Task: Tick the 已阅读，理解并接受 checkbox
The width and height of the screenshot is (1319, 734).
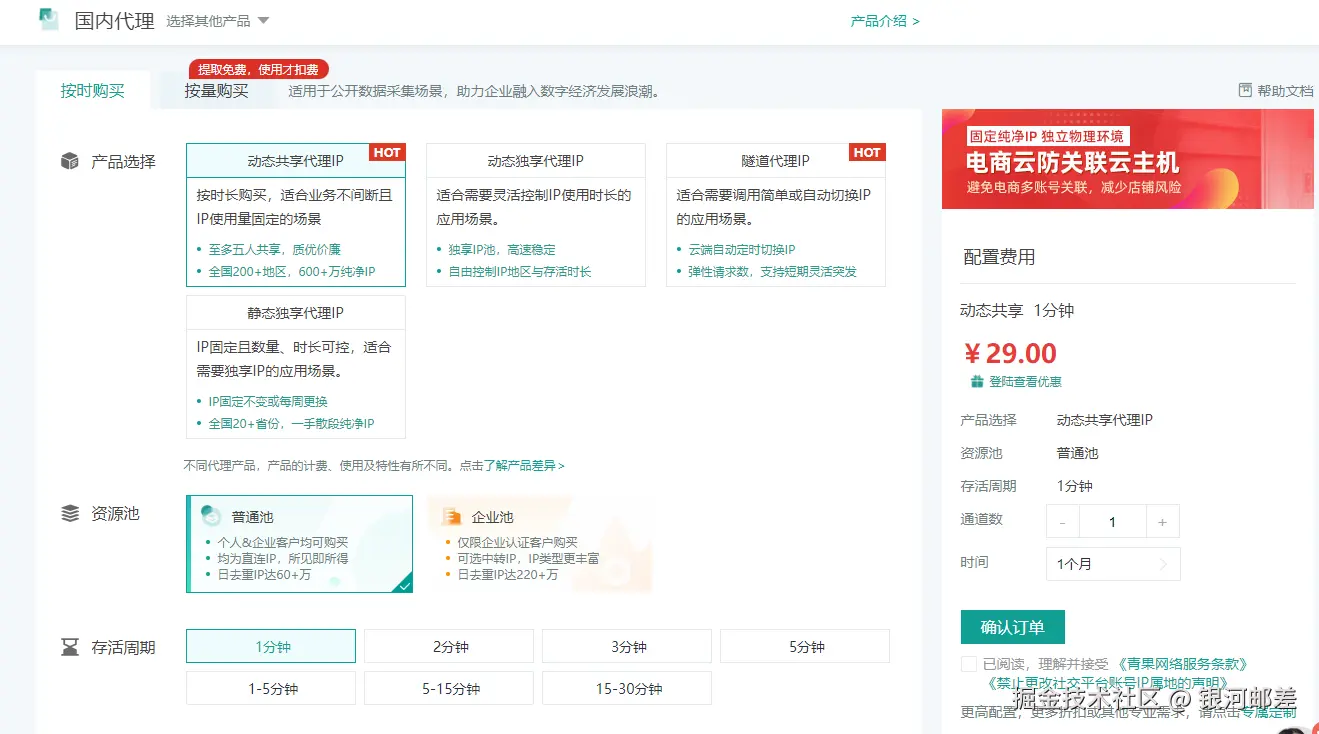Action: [x=968, y=664]
